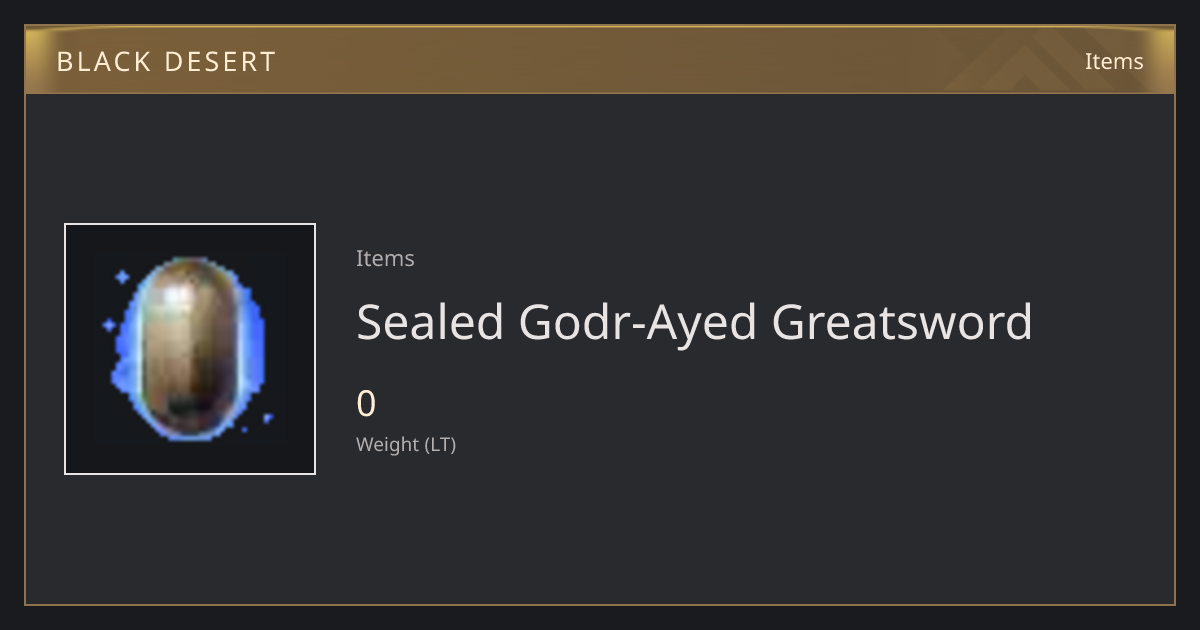The image size is (1200, 630).
Task: Click the Weight (LT) label
Action: pos(406,445)
